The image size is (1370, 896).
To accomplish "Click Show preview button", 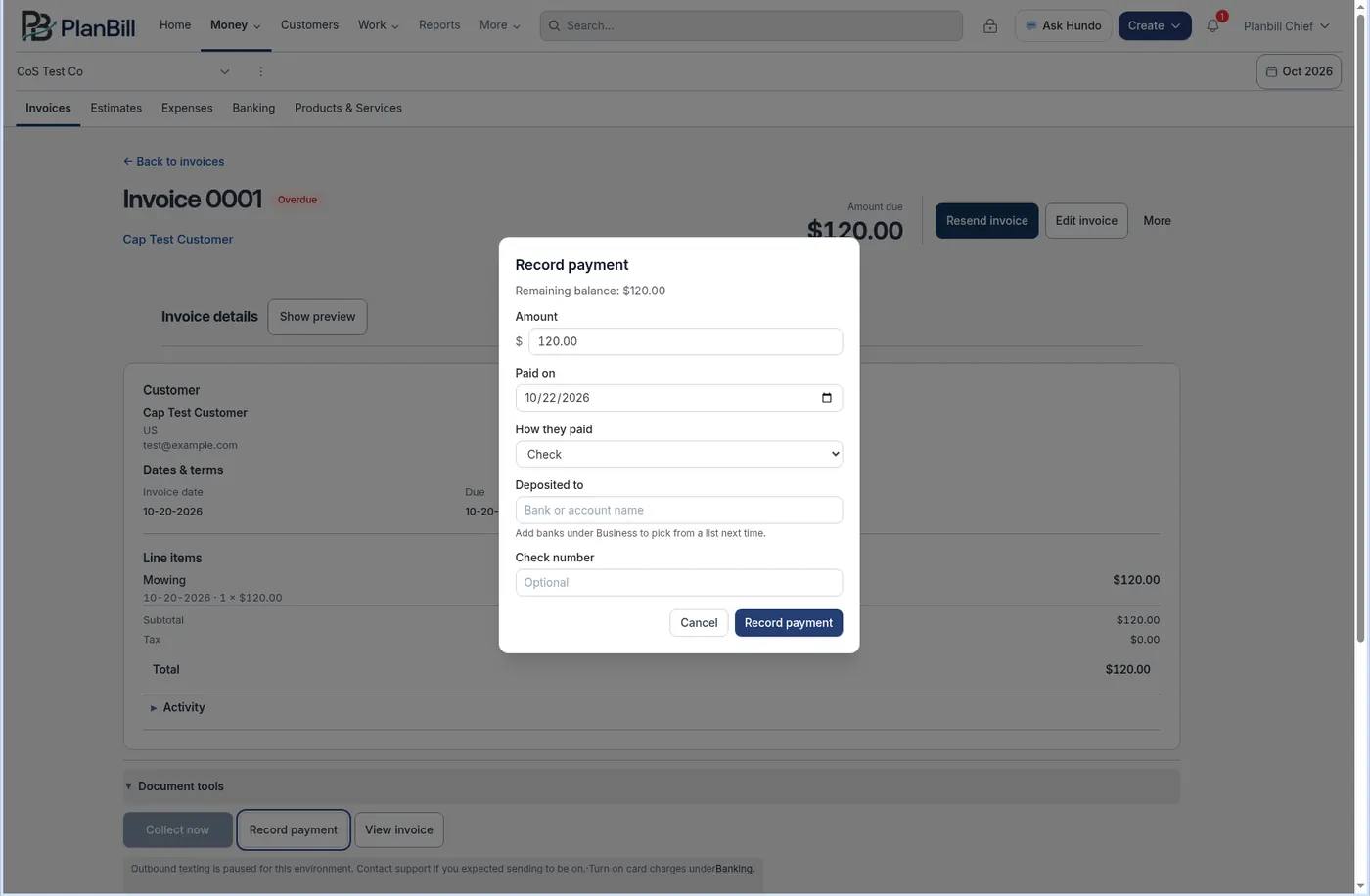I will 317,317.
